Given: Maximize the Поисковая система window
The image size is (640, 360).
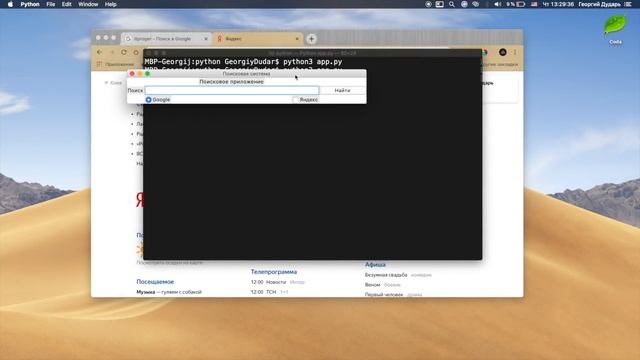Looking at the screenshot, I should pos(147,74).
